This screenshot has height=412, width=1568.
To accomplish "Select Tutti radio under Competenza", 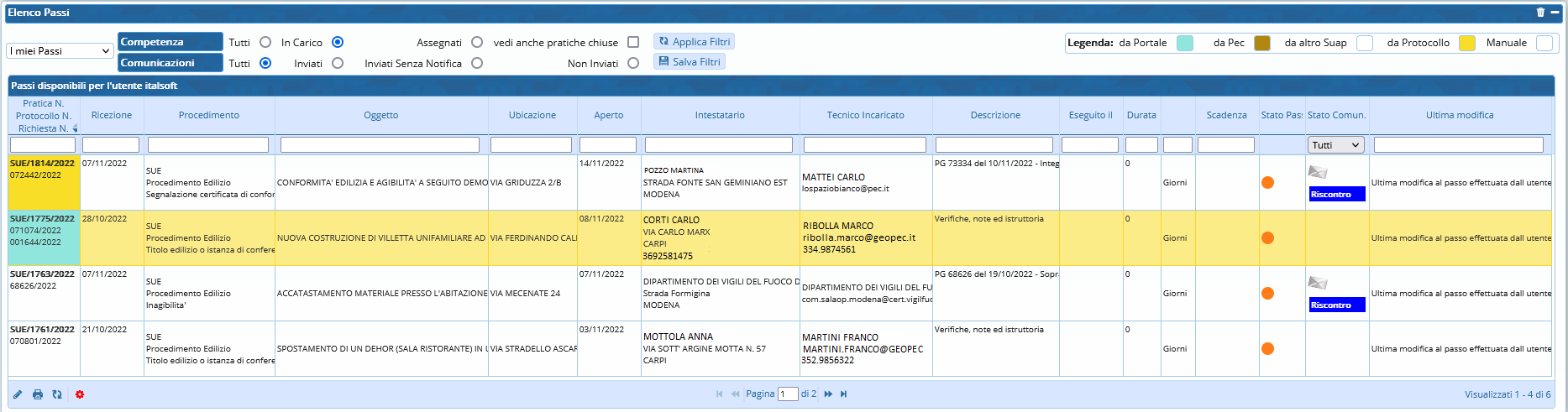I will pos(265,42).
